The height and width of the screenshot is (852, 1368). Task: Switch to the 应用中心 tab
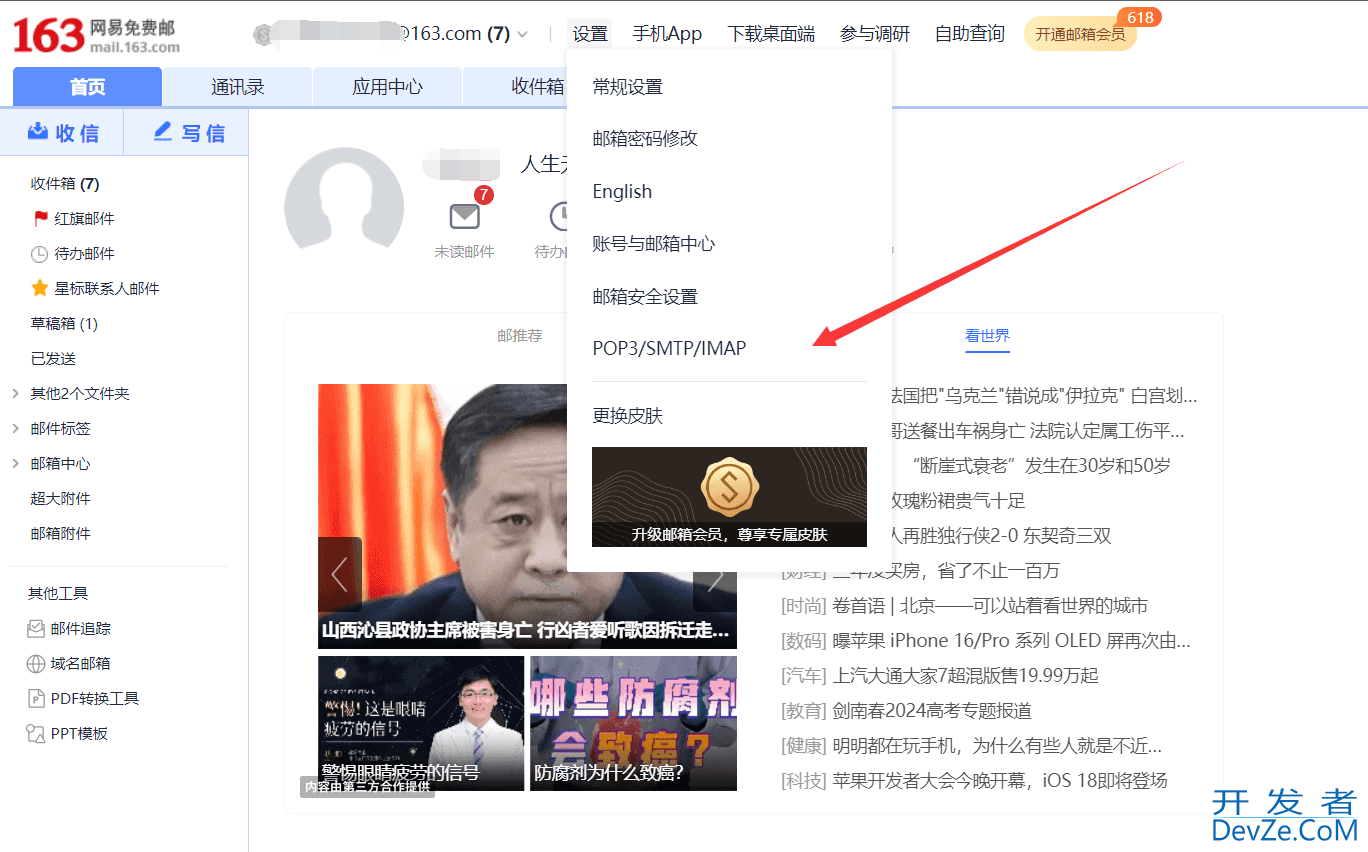click(x=387, y=87)
